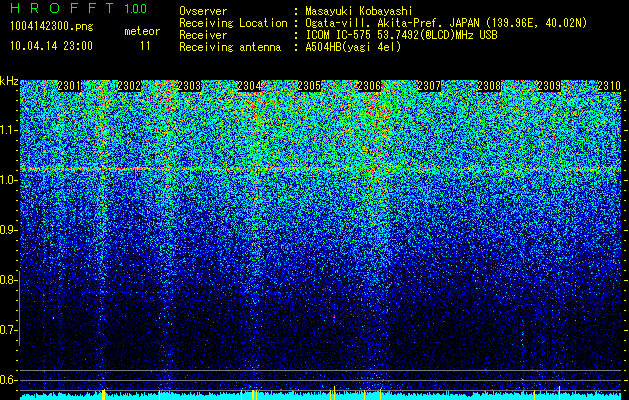Click the A504HB(yagi 4el) antenna value
This screenshot has height=400, width=629.
353,47
